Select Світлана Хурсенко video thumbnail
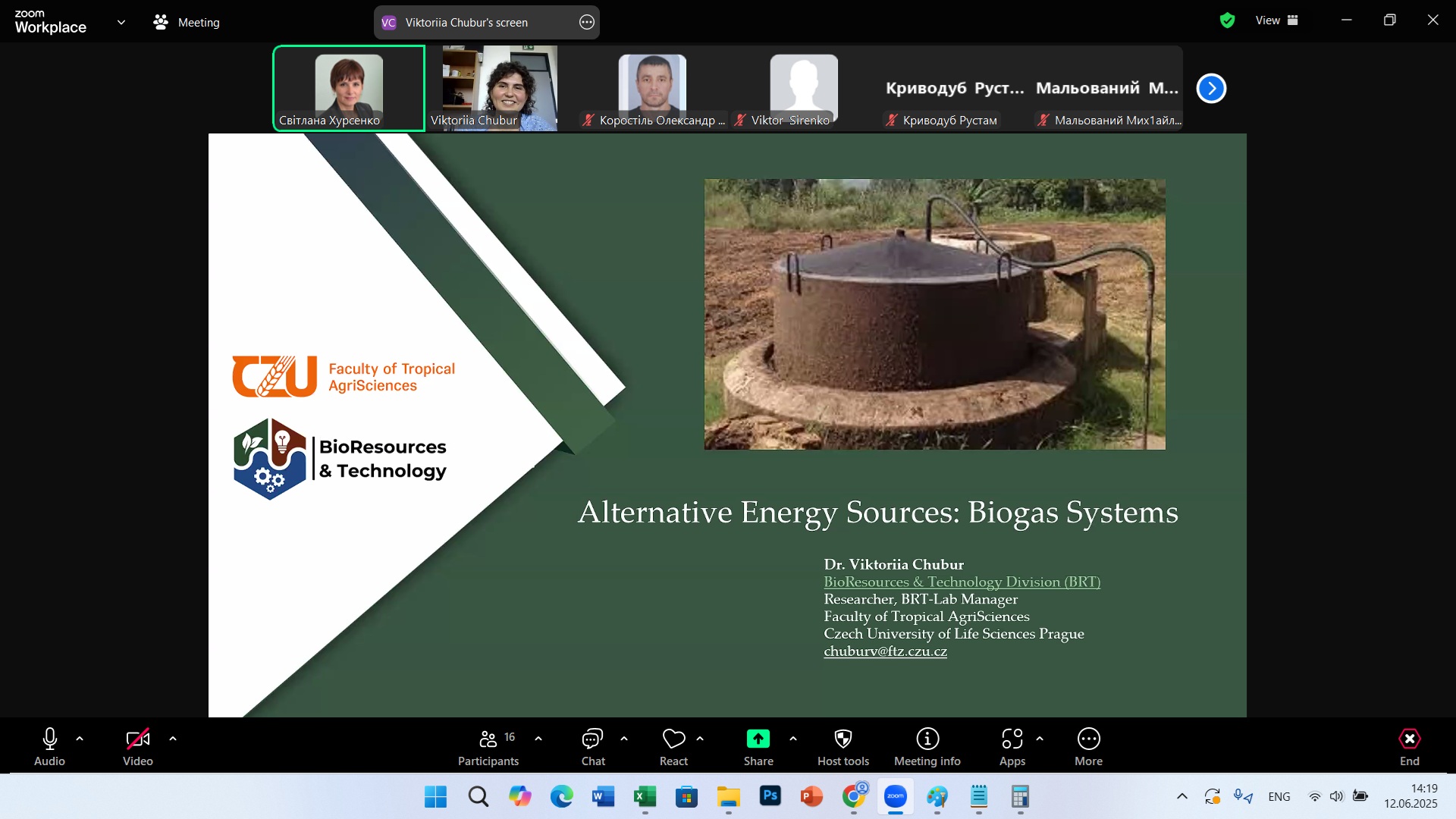Screen dimensions: 1456x819 pos(349,88)
